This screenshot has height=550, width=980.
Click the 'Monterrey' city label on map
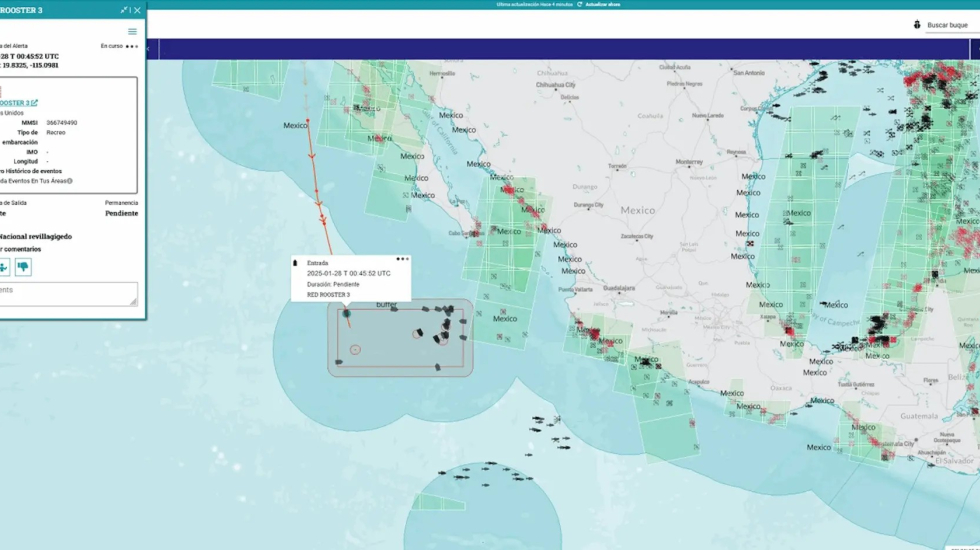689,162
